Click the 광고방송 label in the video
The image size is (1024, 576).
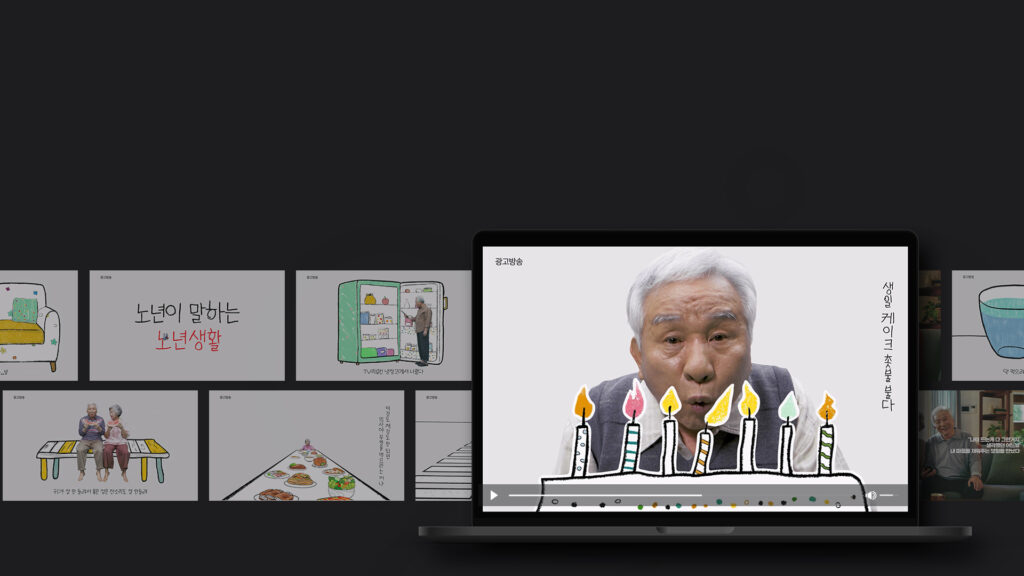508,262
